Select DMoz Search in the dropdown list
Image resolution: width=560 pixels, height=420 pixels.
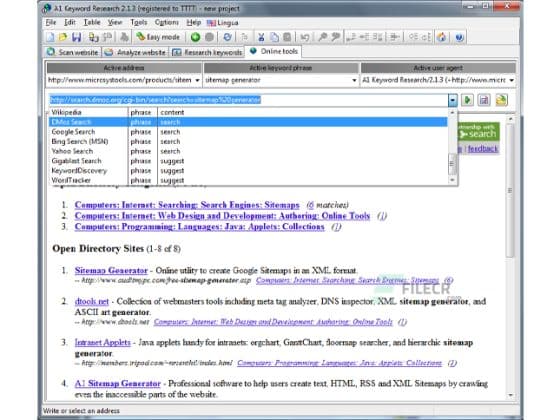[248, 122]
